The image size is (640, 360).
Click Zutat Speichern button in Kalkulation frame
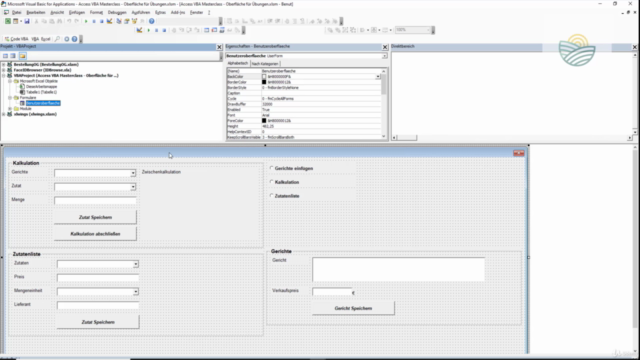(96, 217)
